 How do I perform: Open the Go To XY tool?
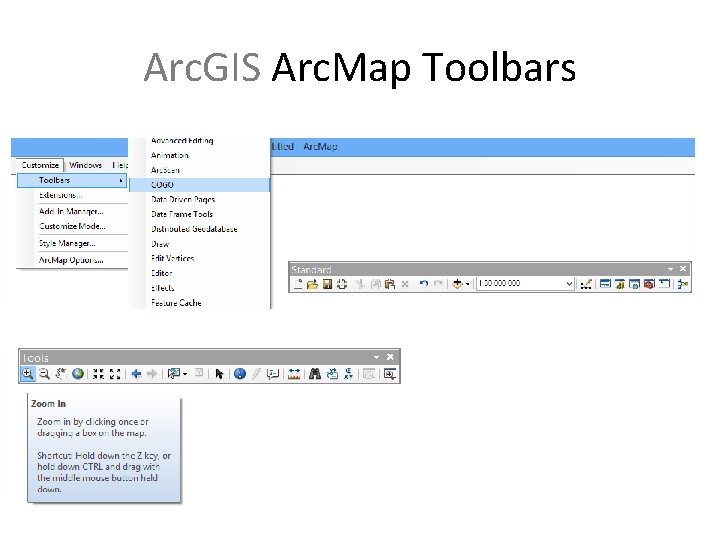click(349, 374)
